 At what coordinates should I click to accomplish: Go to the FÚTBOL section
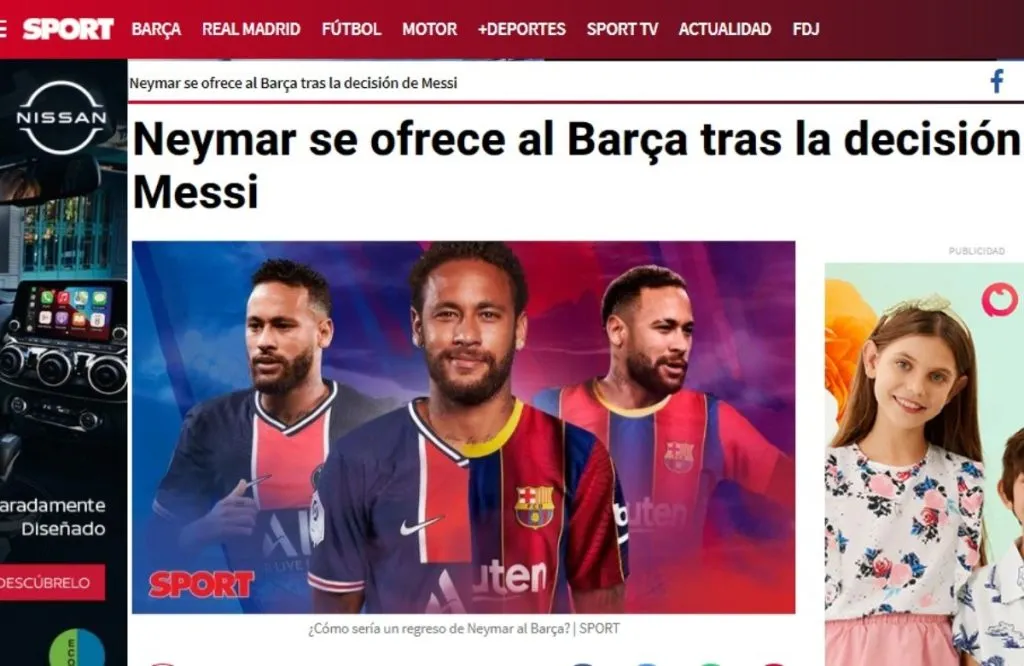pyautogui.click(x=351, y=29)
